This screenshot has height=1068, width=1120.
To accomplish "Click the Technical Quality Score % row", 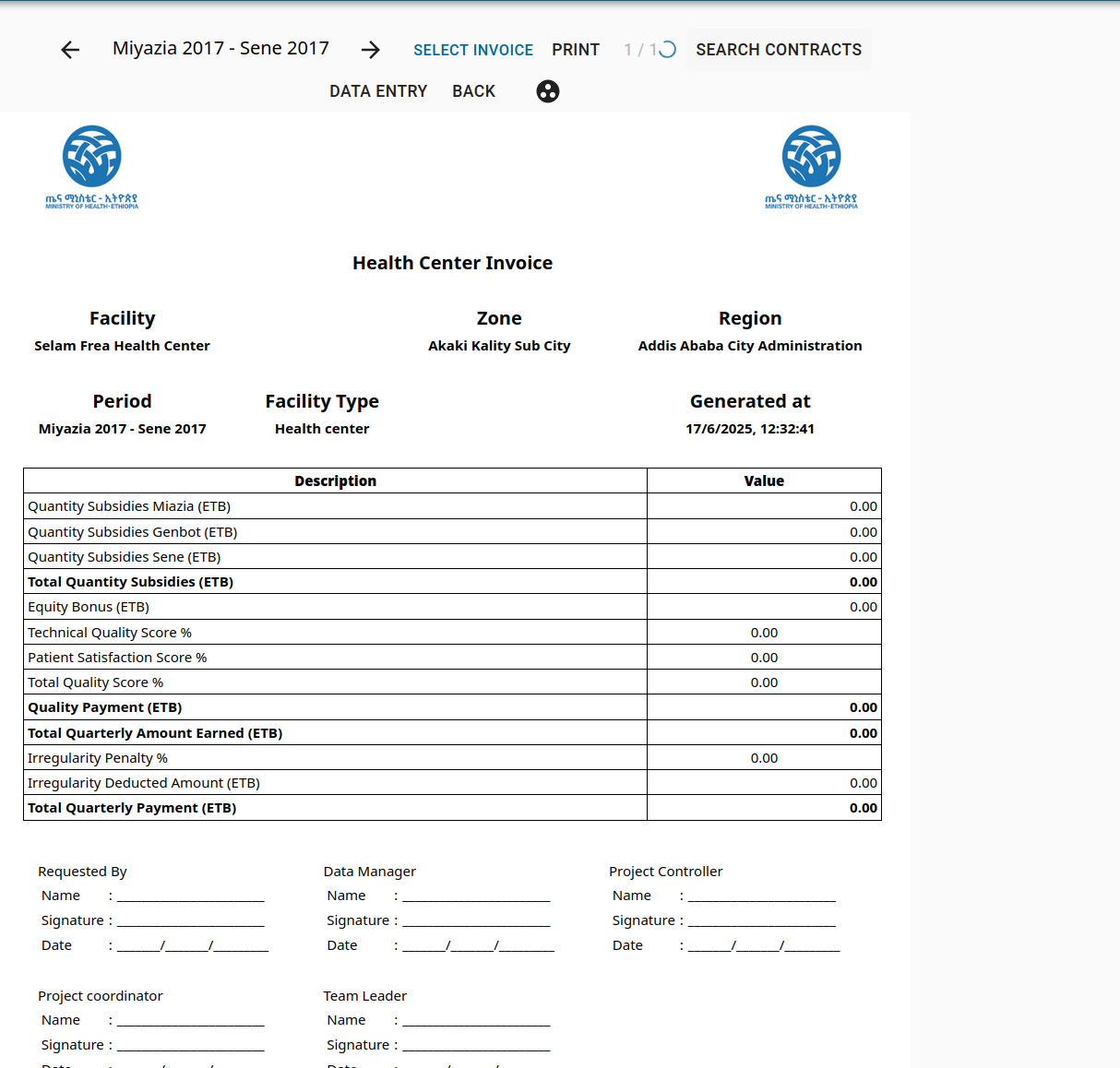I will tap(110, 633).
